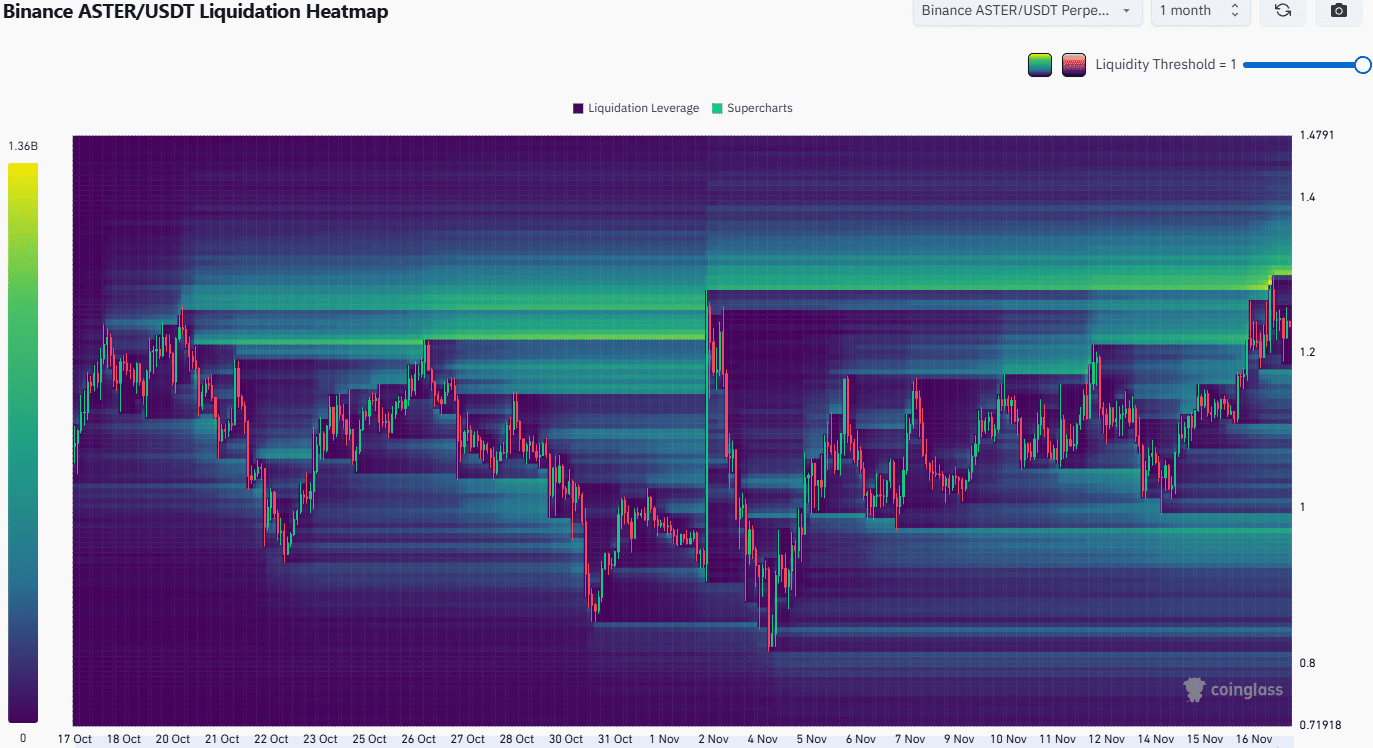This screenshot has height=748, width=1373.
Task: Adjust the Liquidity Threshold slider handle
Action: pos(1362,65)
